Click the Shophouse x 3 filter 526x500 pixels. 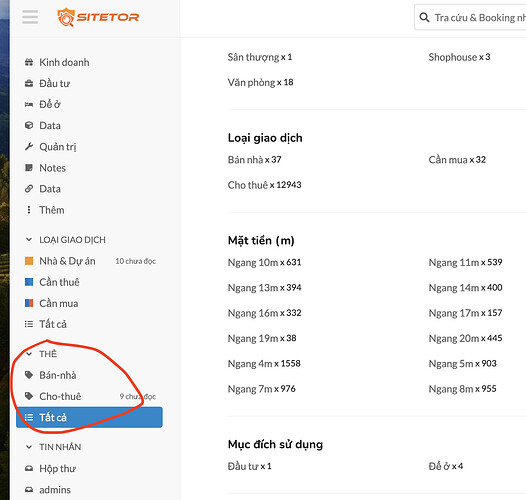click(459, 57)
